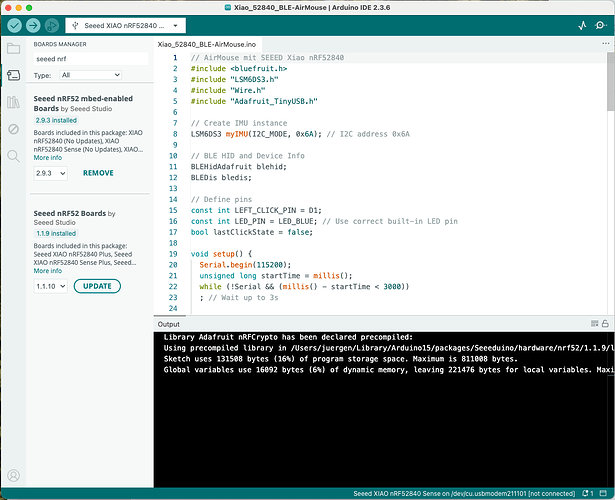
Task: Click board status text in status bar
Action: tap(464, 493)
